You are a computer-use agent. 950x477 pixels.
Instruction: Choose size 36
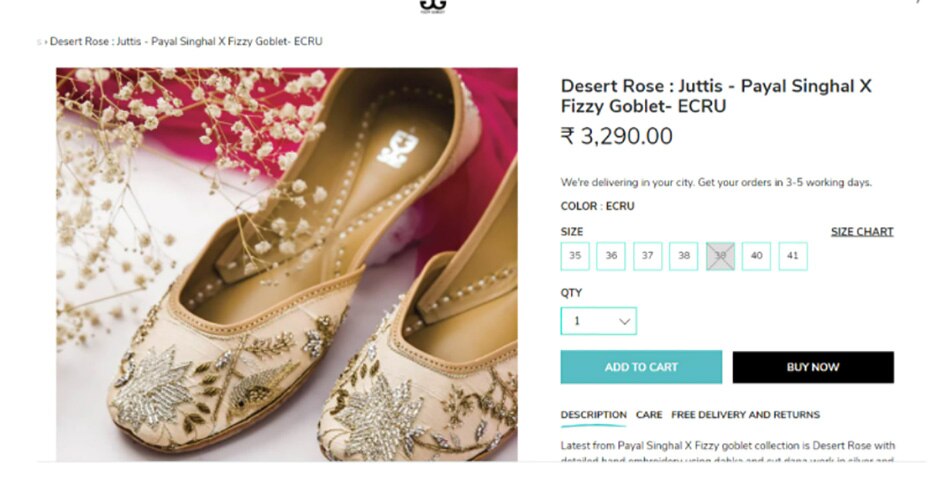click(611, 256)
